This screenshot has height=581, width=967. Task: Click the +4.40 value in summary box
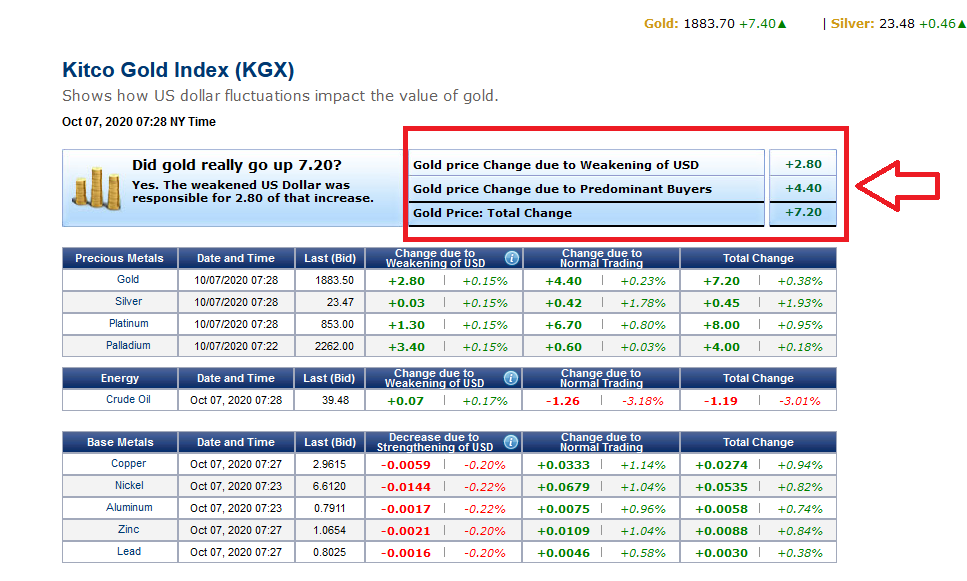(x=803, y=189)
